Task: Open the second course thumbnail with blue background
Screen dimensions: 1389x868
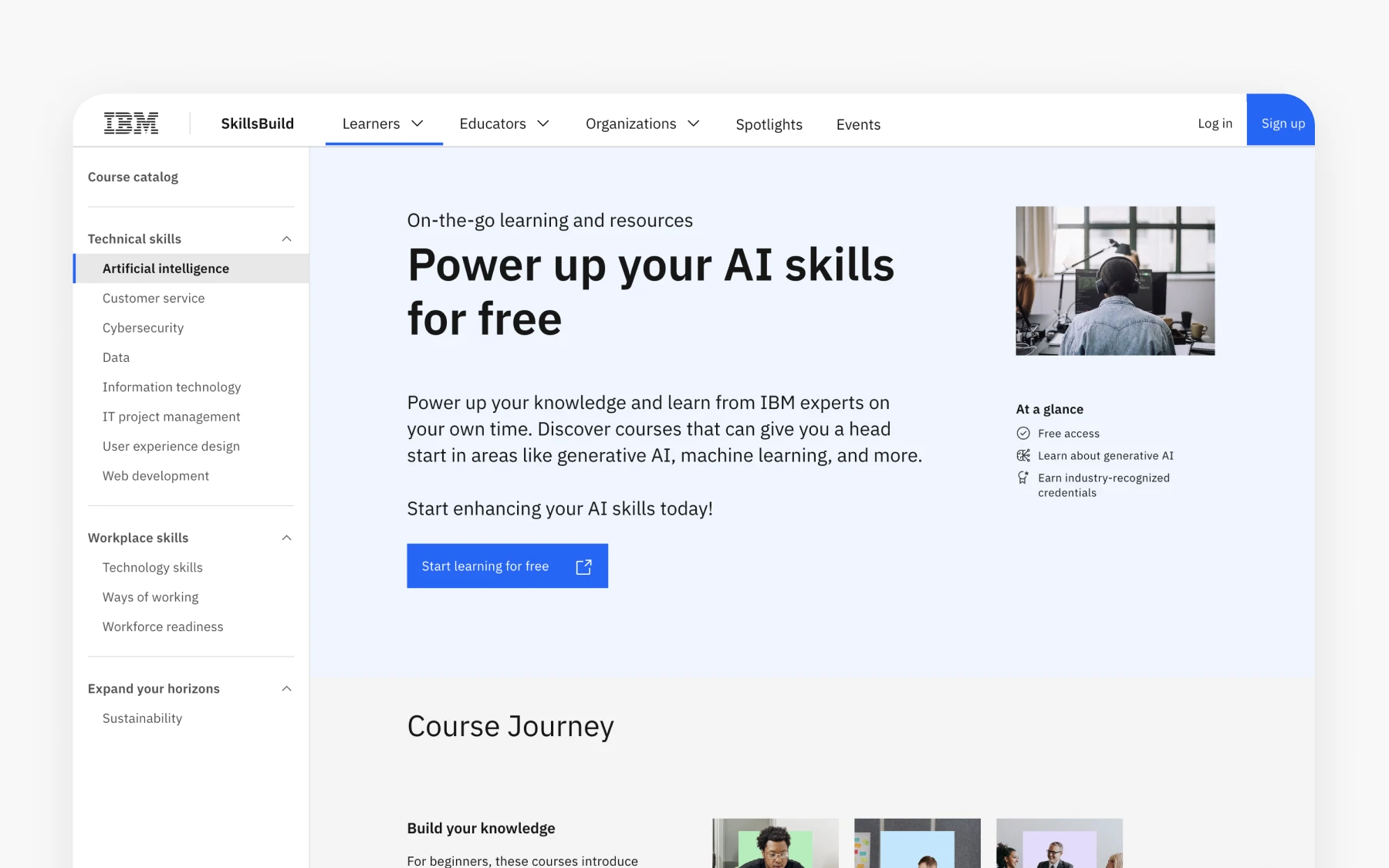Action: click(x=918, y=843)
